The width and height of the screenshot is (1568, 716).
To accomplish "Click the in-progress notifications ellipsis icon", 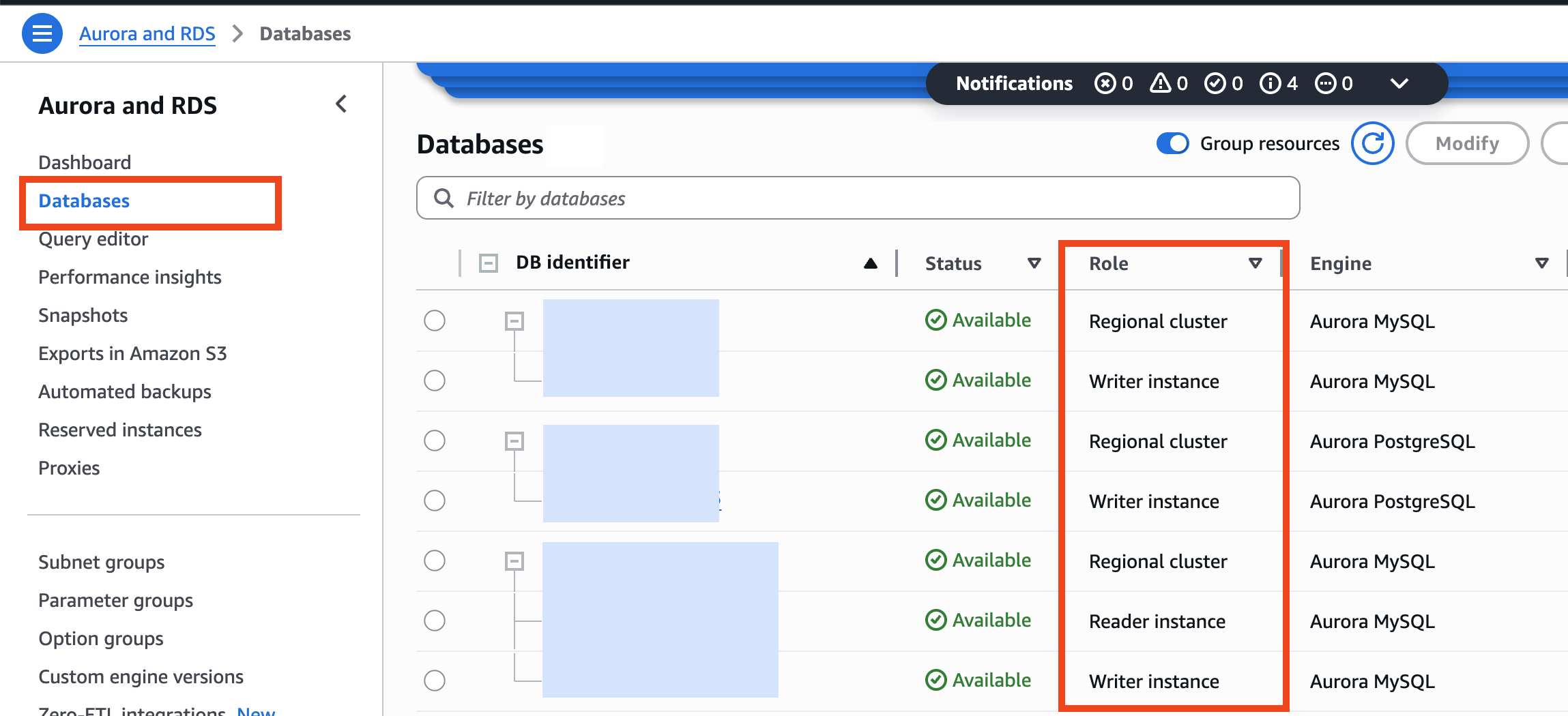I will (1326, 83).
